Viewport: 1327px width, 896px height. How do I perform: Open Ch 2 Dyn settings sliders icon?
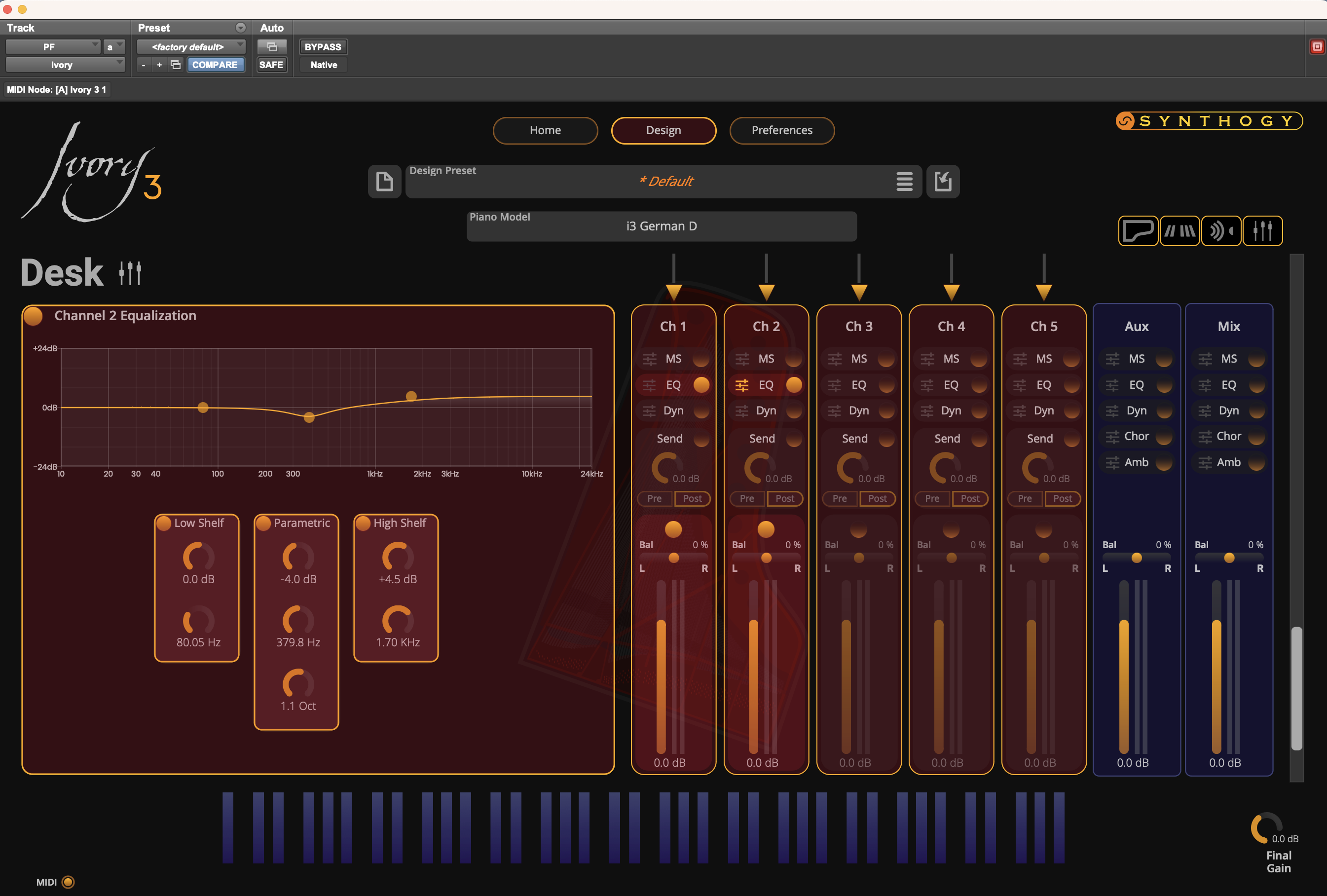click(x=742, y=411)
